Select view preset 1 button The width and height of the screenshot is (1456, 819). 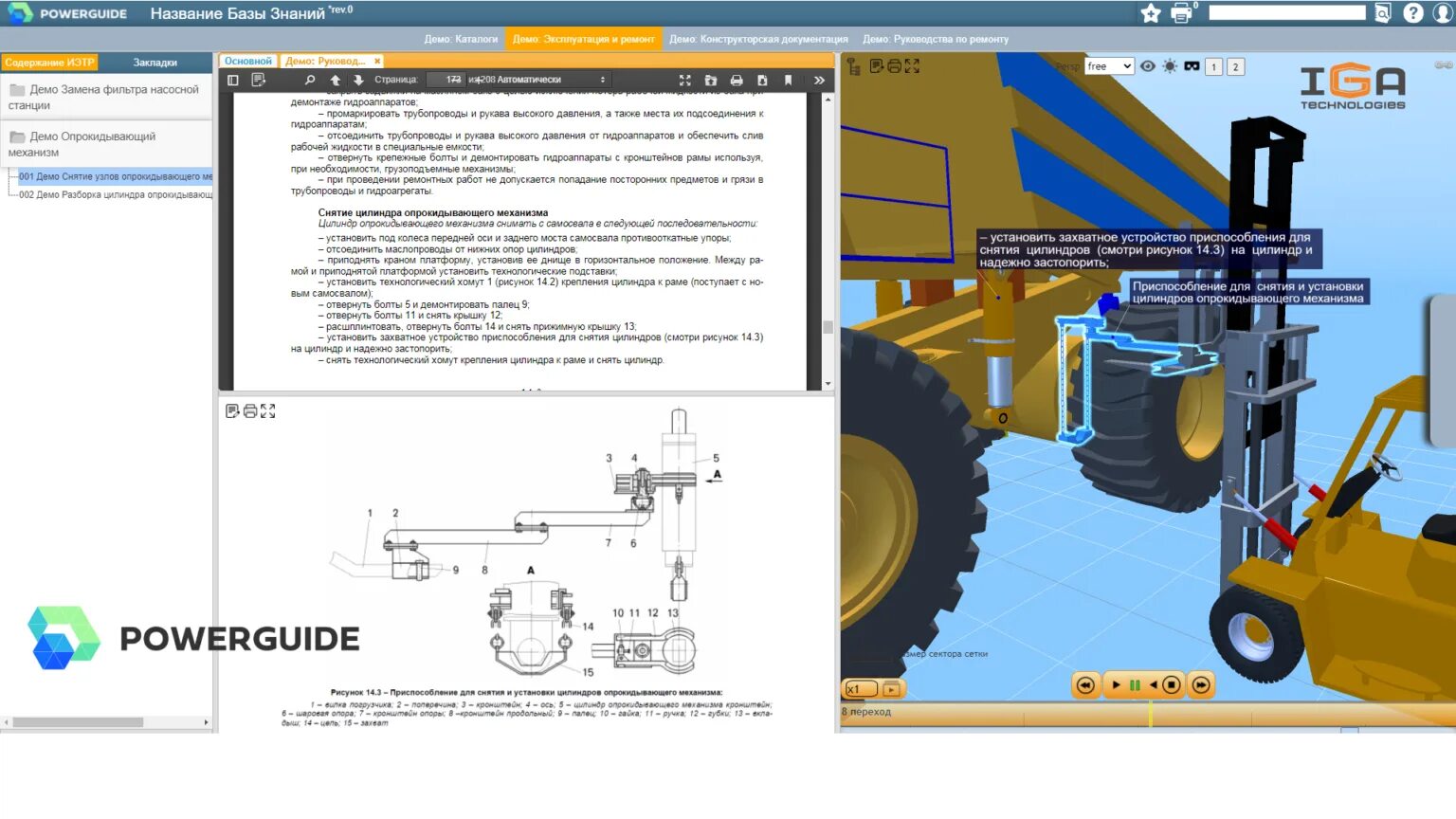point(1213,67)
